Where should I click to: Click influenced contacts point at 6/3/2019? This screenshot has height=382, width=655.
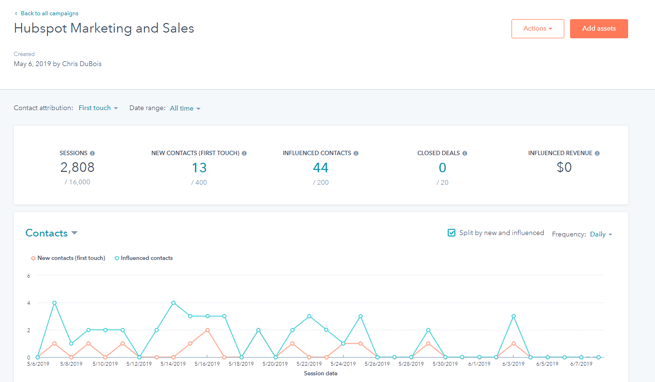[x=513, y=316]
